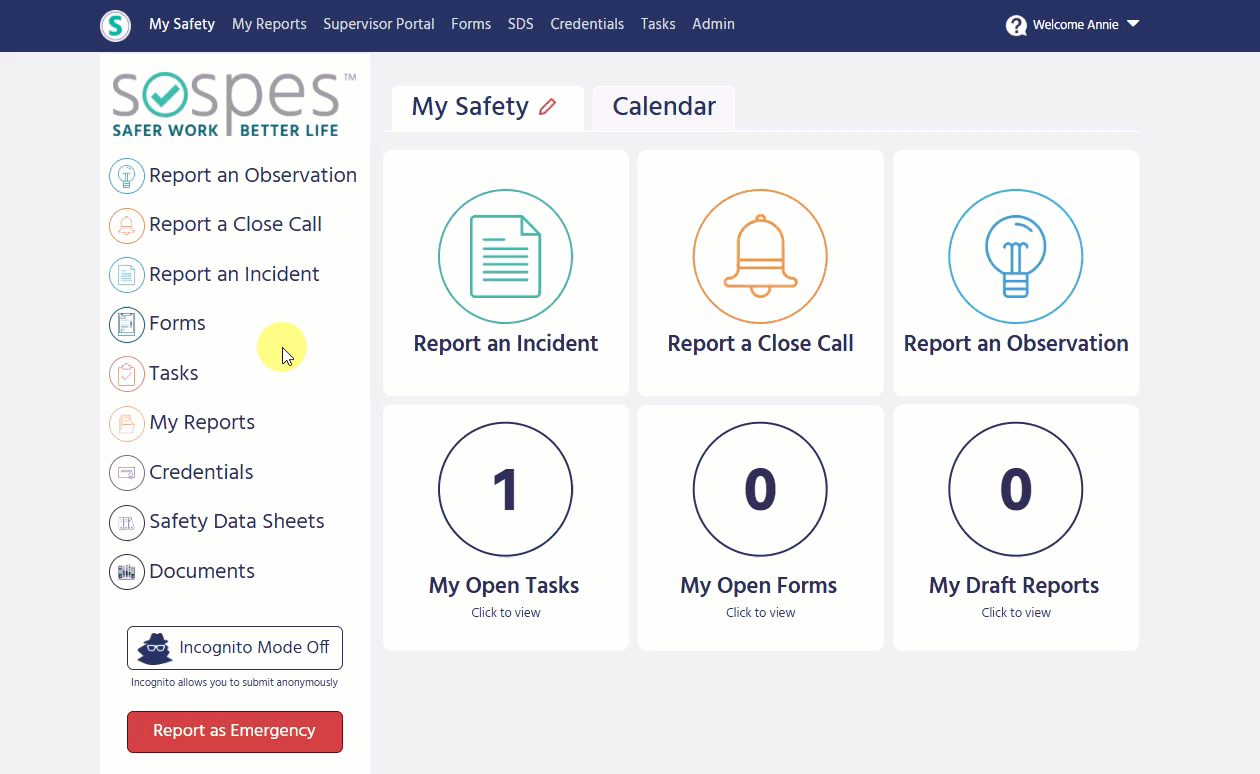
Task: Click the help question mark icon in header
Action: click(1016, 25)
